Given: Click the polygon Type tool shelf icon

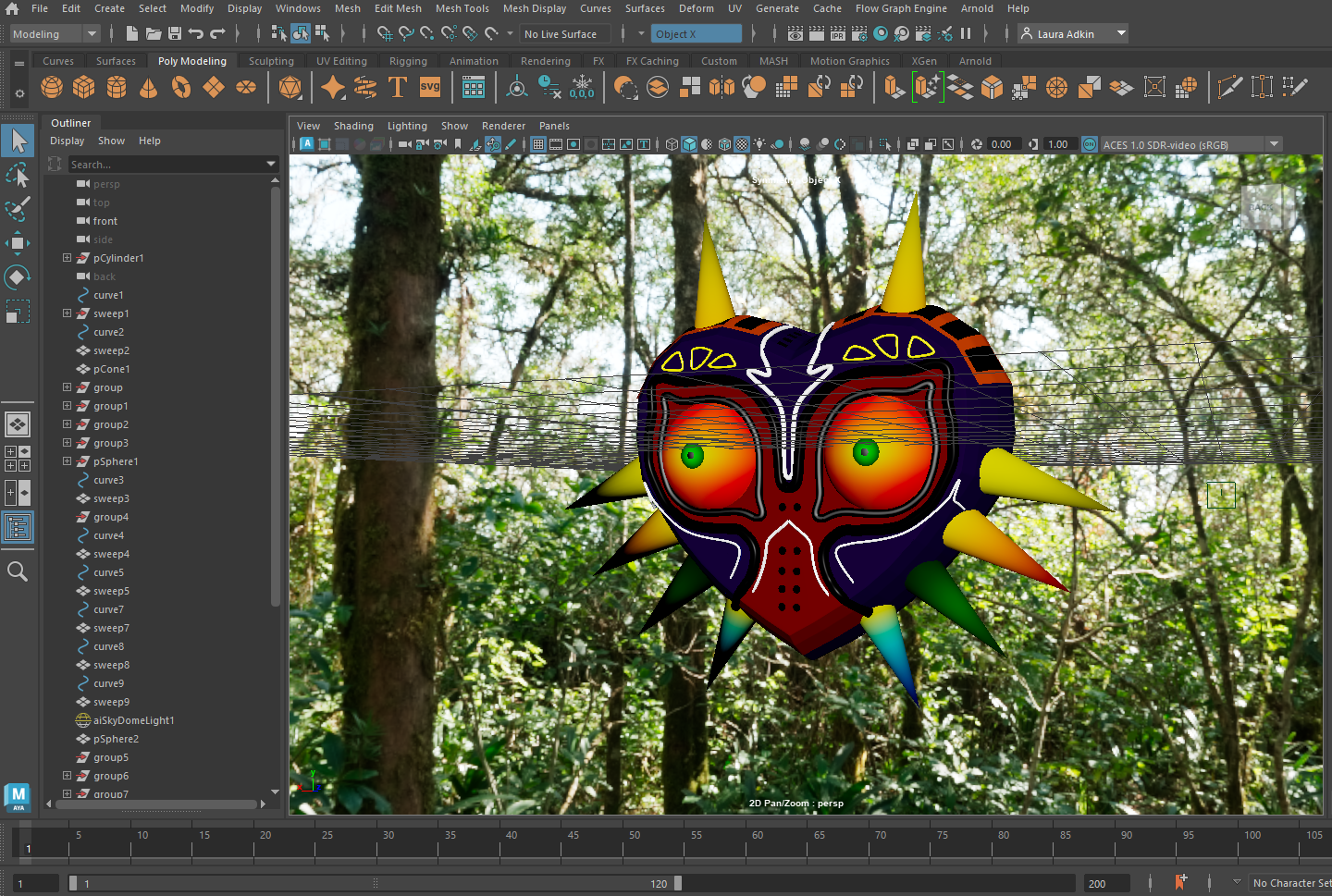Looking at the screenshot, I should click(398, 88).
